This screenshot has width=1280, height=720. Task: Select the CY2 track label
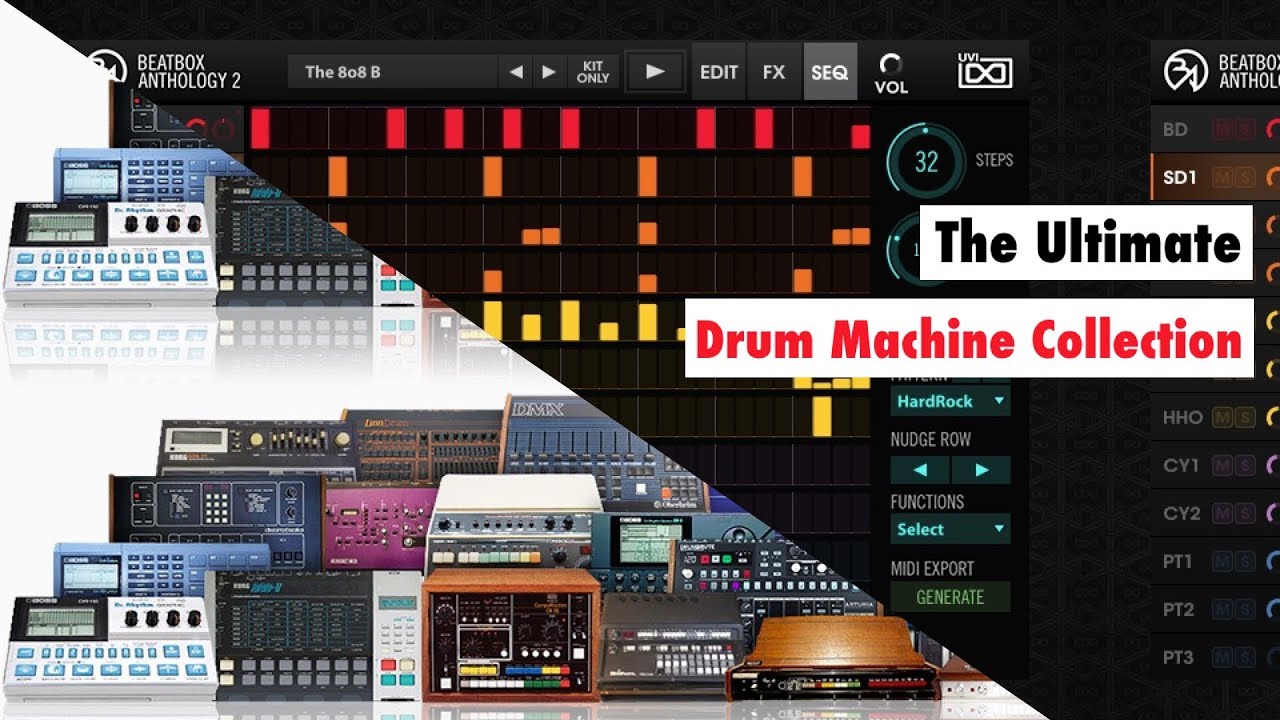pos(1181,513)
